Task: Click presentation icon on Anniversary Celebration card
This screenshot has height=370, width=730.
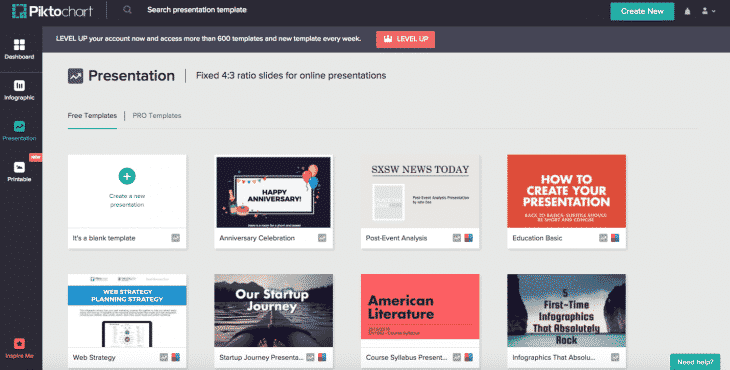Action: pyautogui.click(x=322, y=238)
